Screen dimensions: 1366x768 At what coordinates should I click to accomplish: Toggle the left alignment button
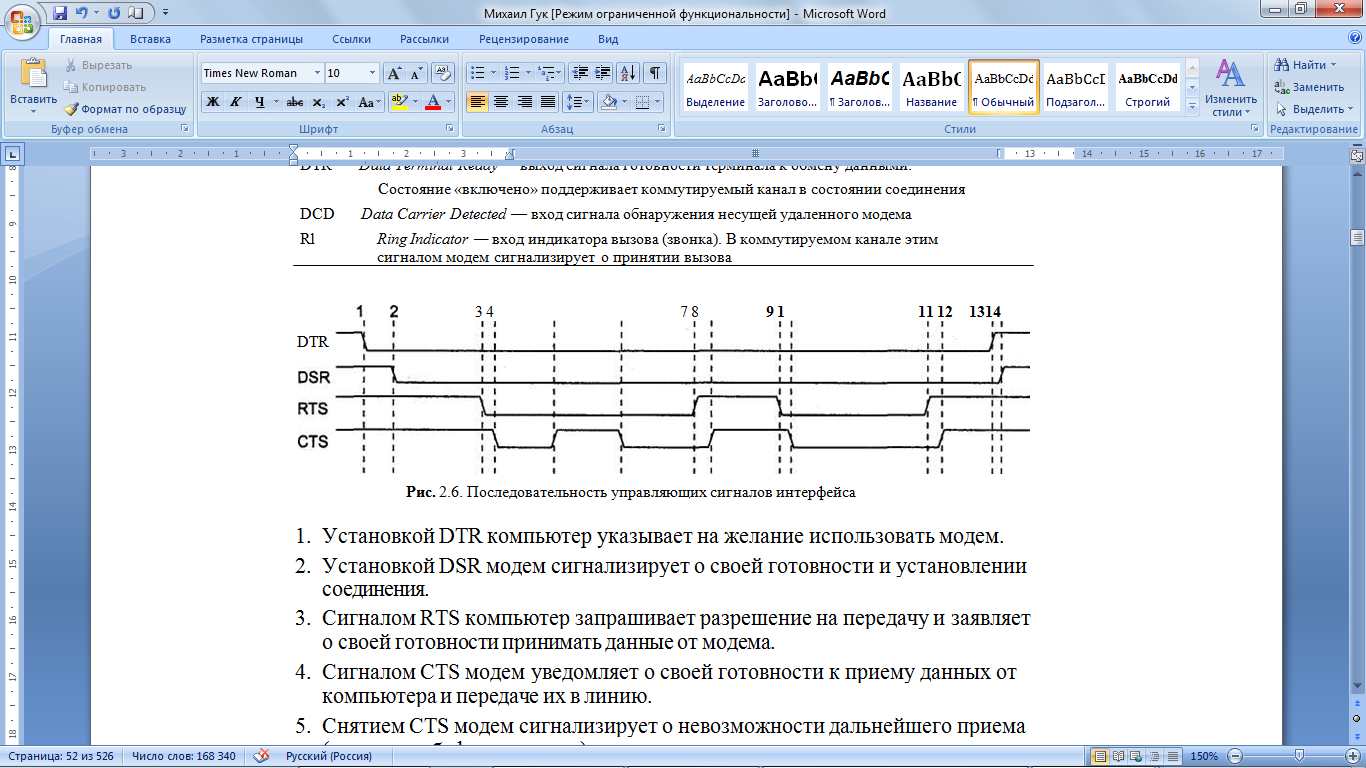click(x=478, y=102)
